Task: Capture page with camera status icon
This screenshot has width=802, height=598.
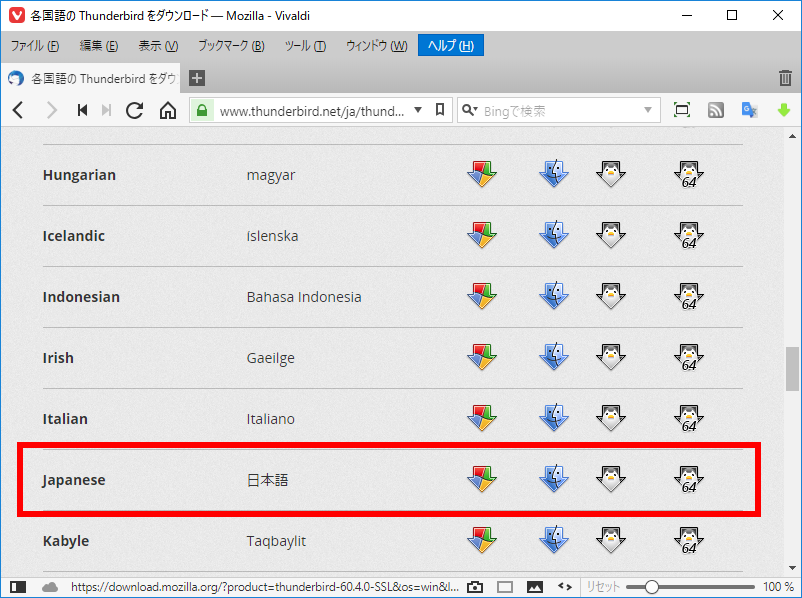Action: point(475,586)
